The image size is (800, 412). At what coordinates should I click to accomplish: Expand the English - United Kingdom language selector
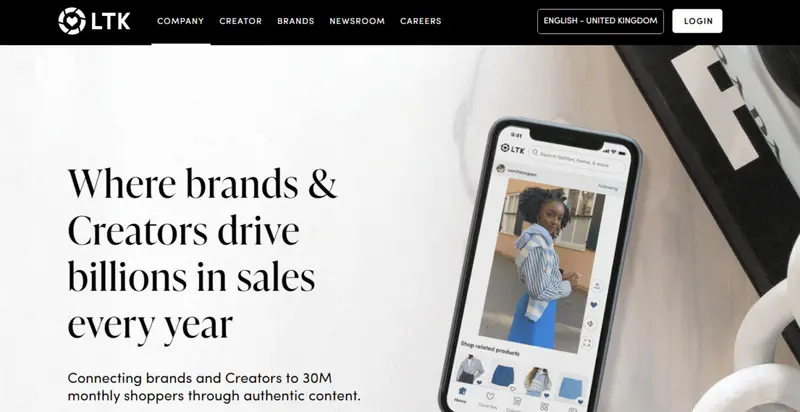[601, 21]
